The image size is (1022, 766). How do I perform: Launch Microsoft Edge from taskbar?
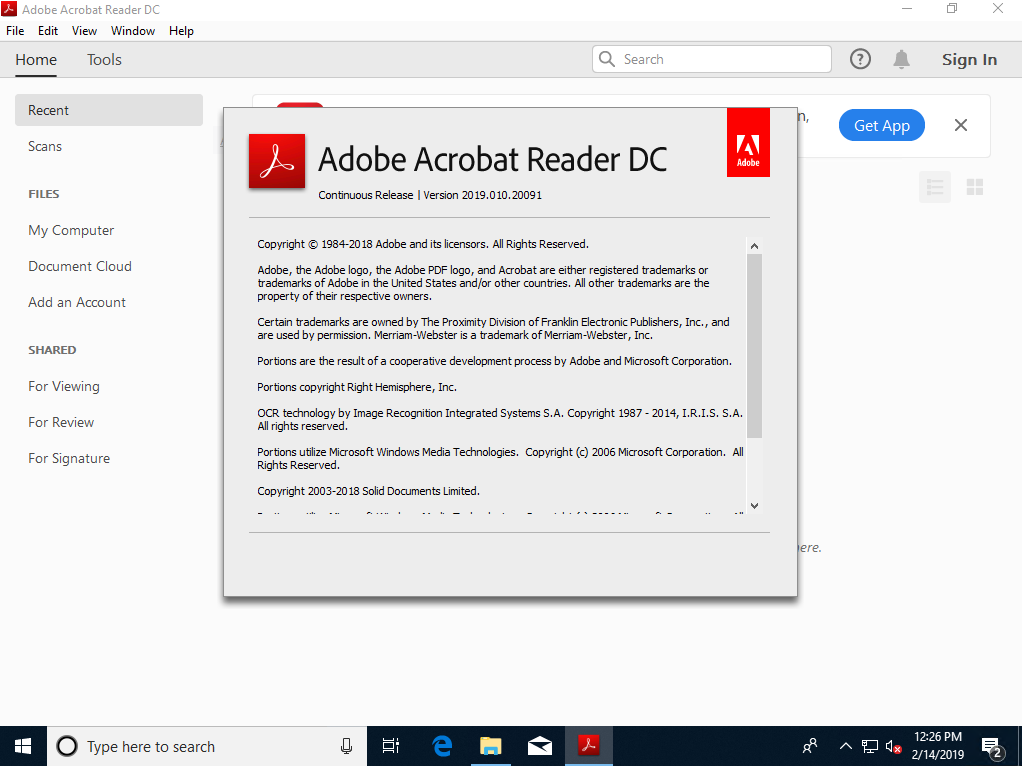point(441,746)
